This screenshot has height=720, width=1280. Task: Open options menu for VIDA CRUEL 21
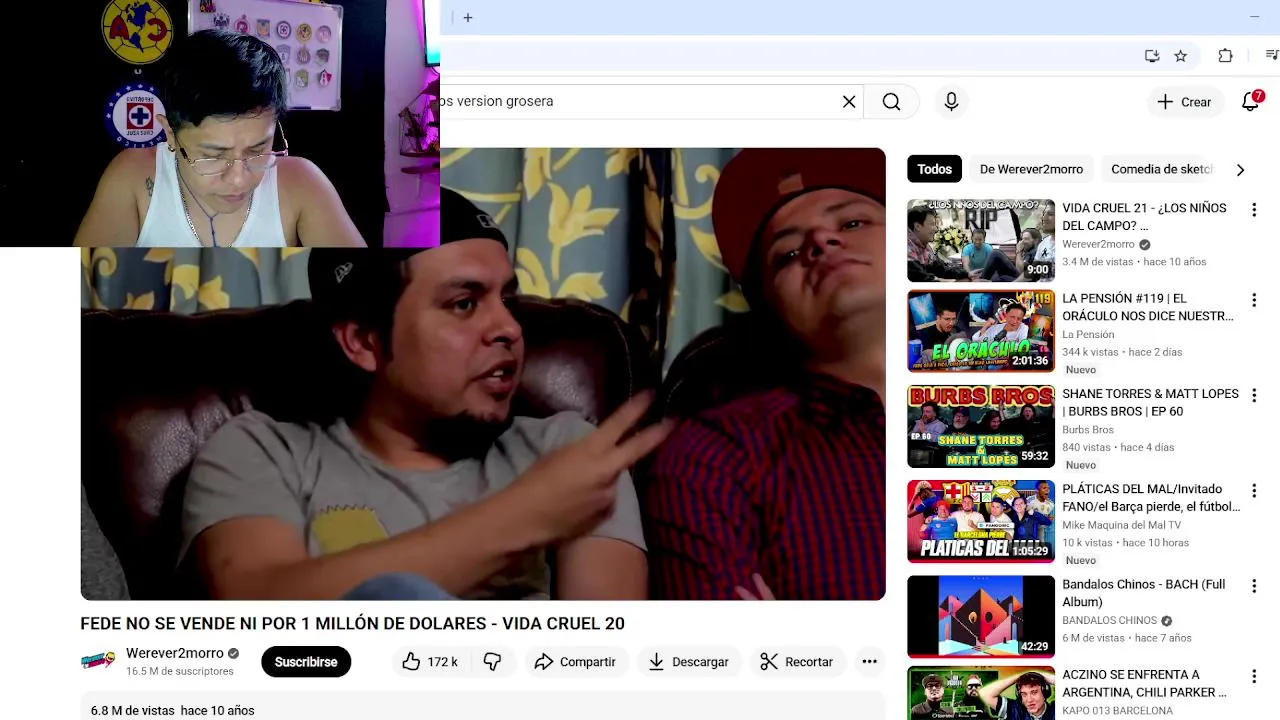(x=1253, y=210)
